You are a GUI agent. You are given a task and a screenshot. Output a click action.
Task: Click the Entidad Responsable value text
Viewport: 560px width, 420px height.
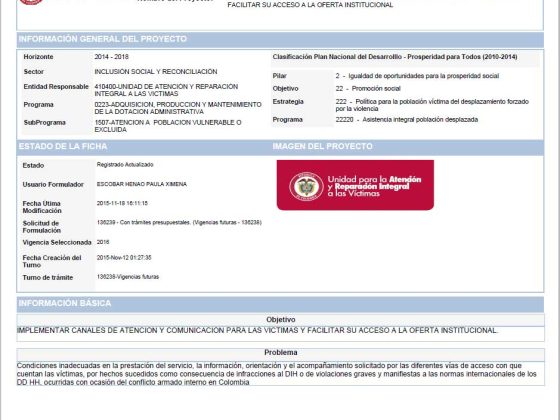tap(166, 90)
